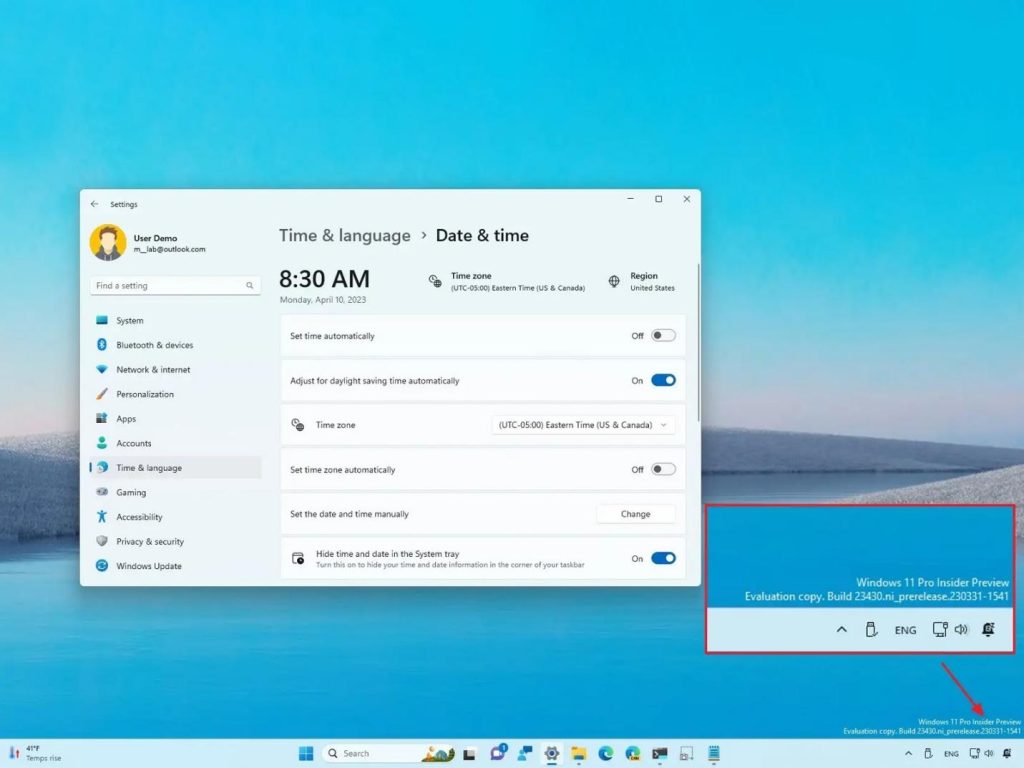Open the Accessibility settings category
This screenshot has width=1024, height=768.
coord(175,517)
